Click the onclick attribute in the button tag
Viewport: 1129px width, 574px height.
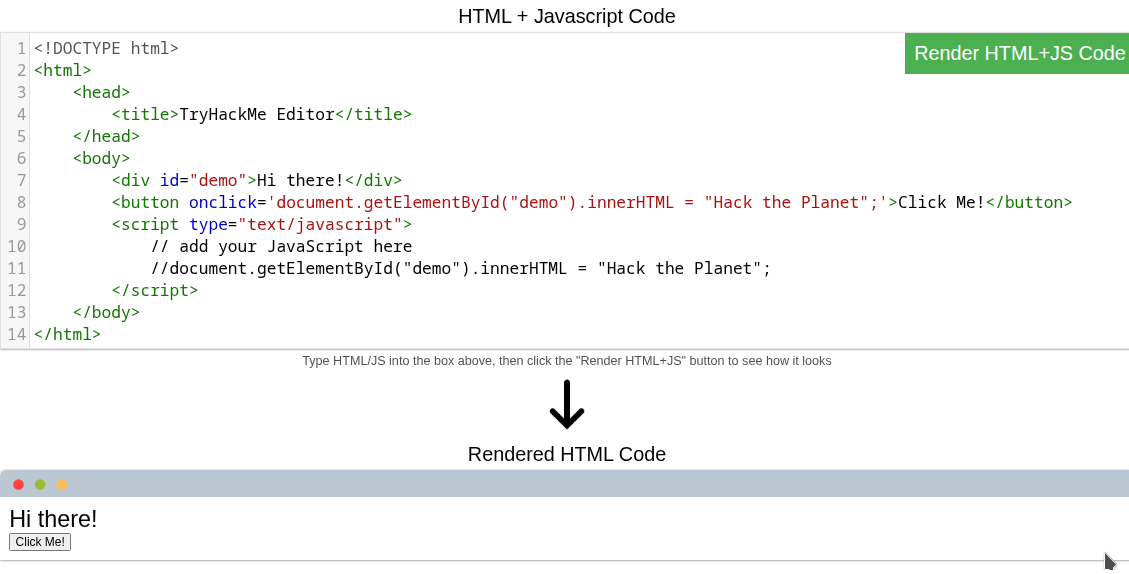(222, 202)
